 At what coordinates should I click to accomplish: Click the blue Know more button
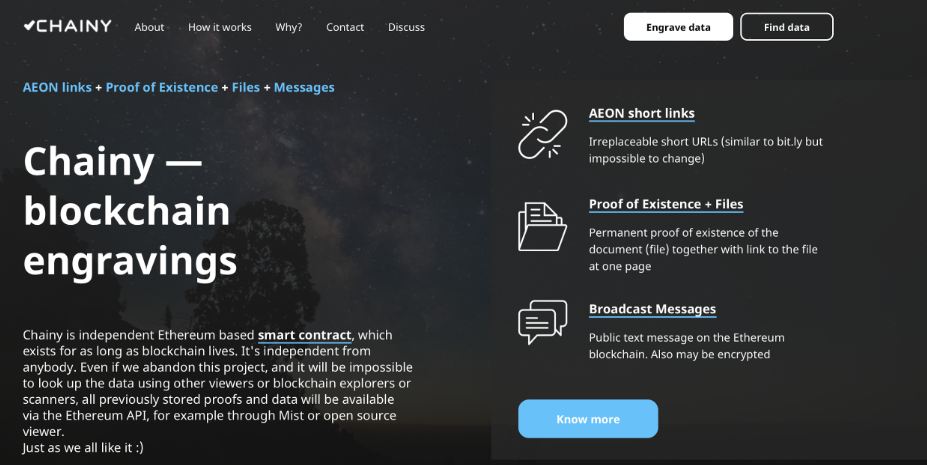(x=588, y=419)
